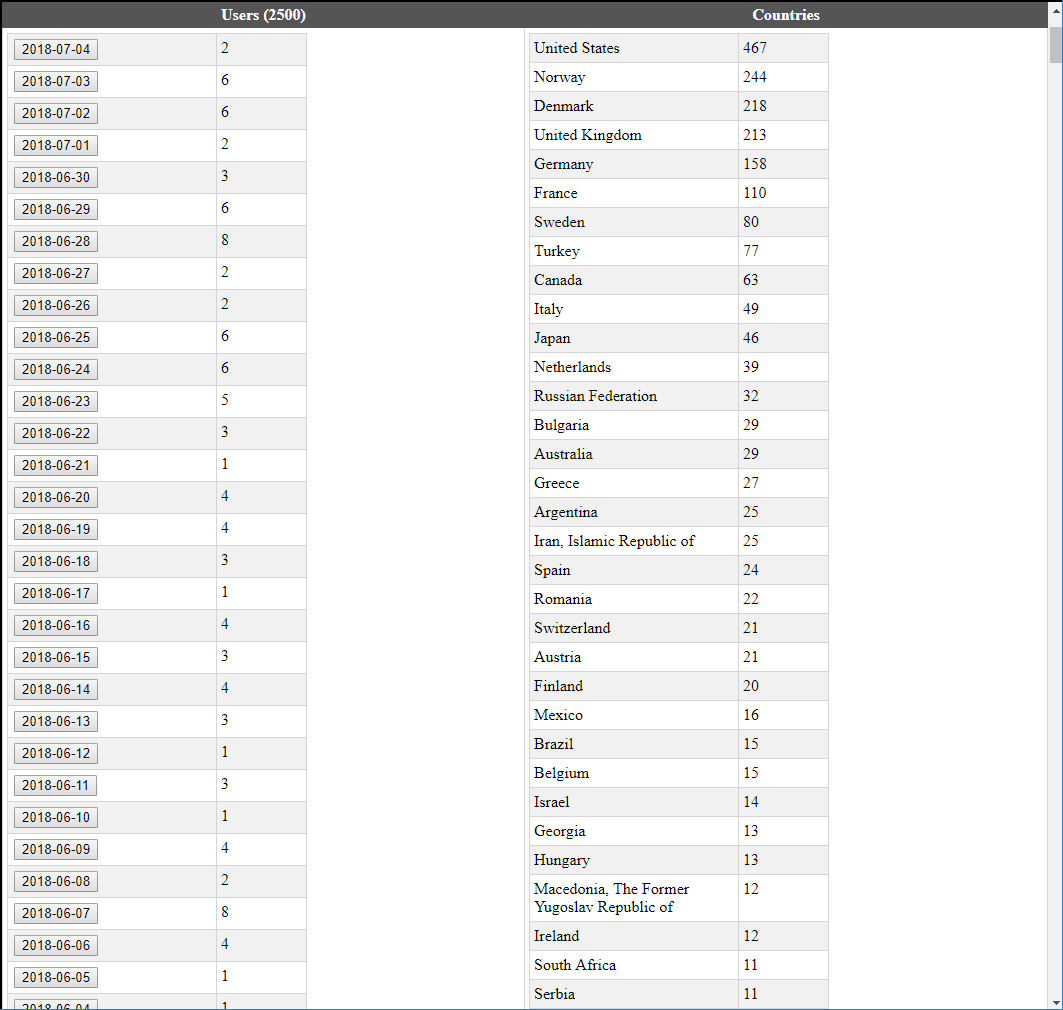The image size is (1063, 1010).
Task: Select the 2018-06-05 date button
Action: 56,977
